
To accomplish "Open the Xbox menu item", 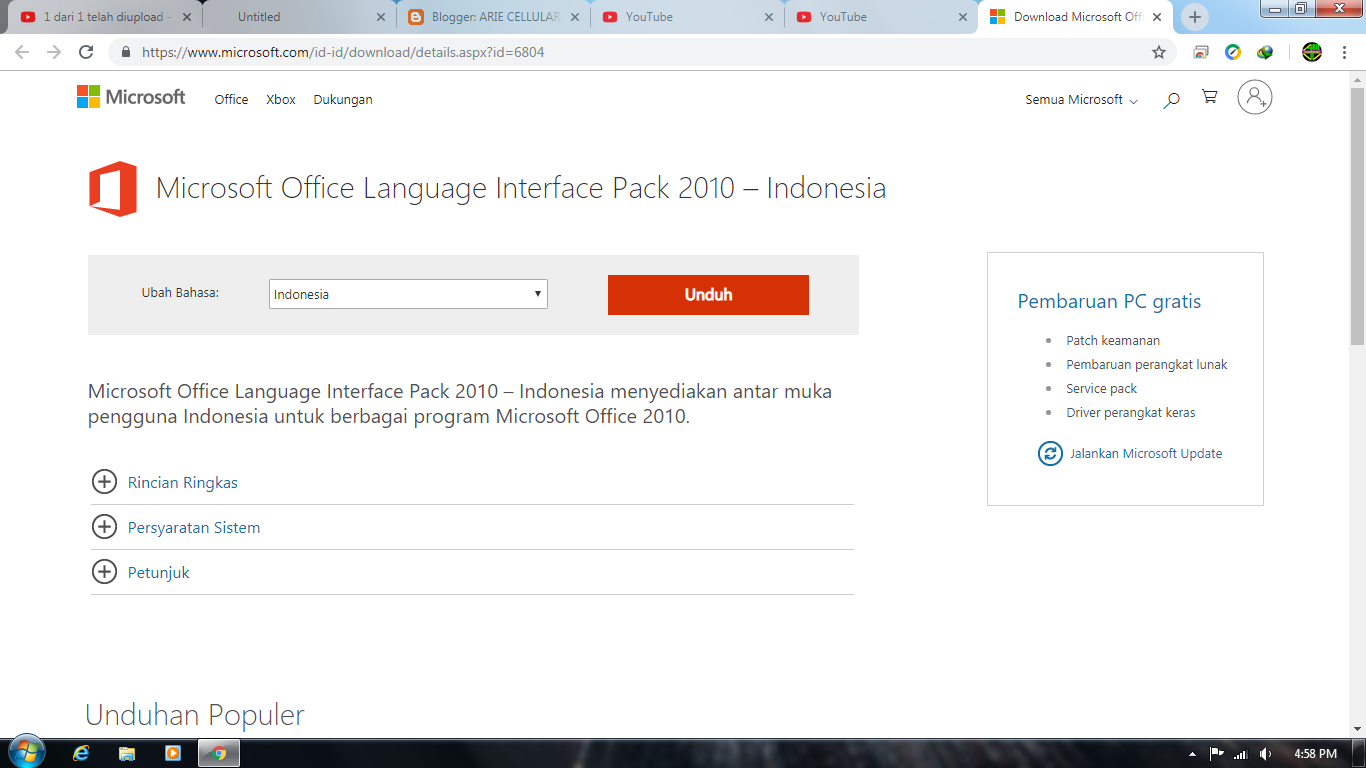I will [x=281, y=100].
